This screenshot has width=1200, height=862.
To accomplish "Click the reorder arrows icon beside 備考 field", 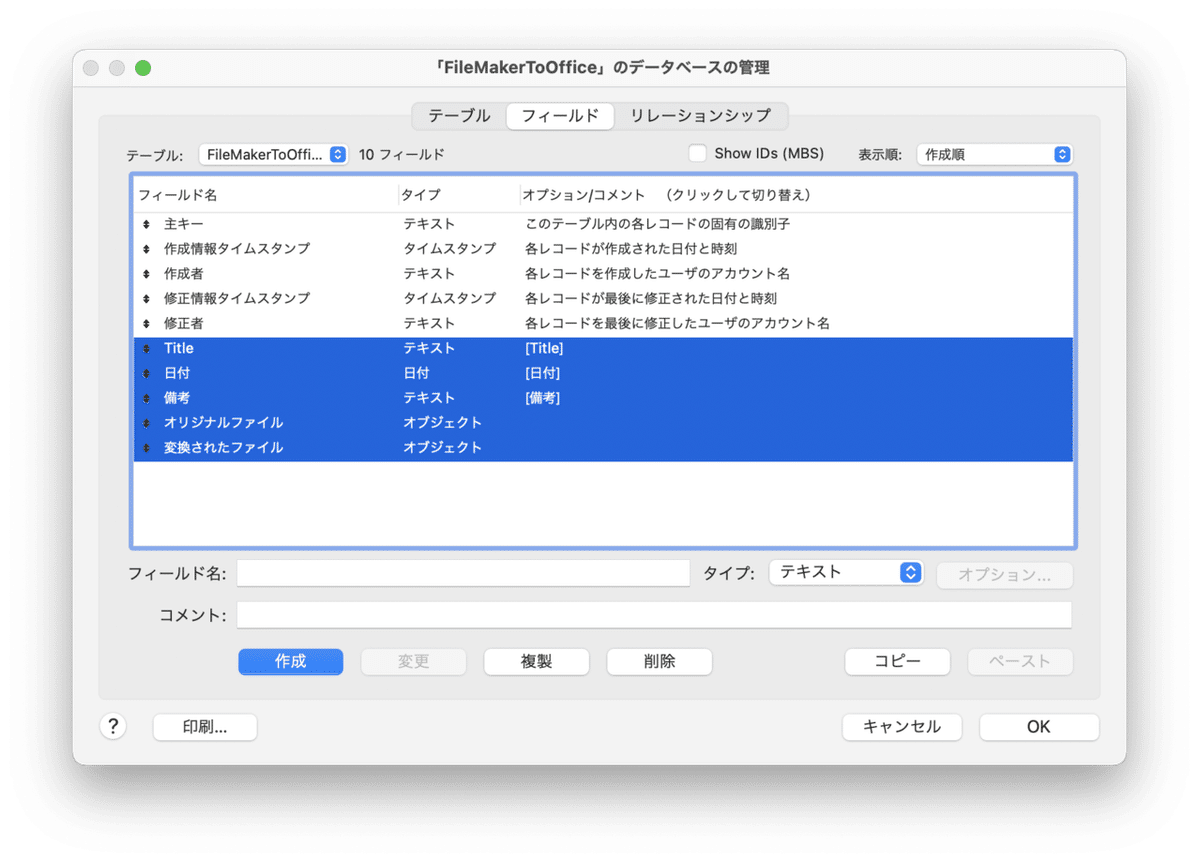I will (146, 397).
